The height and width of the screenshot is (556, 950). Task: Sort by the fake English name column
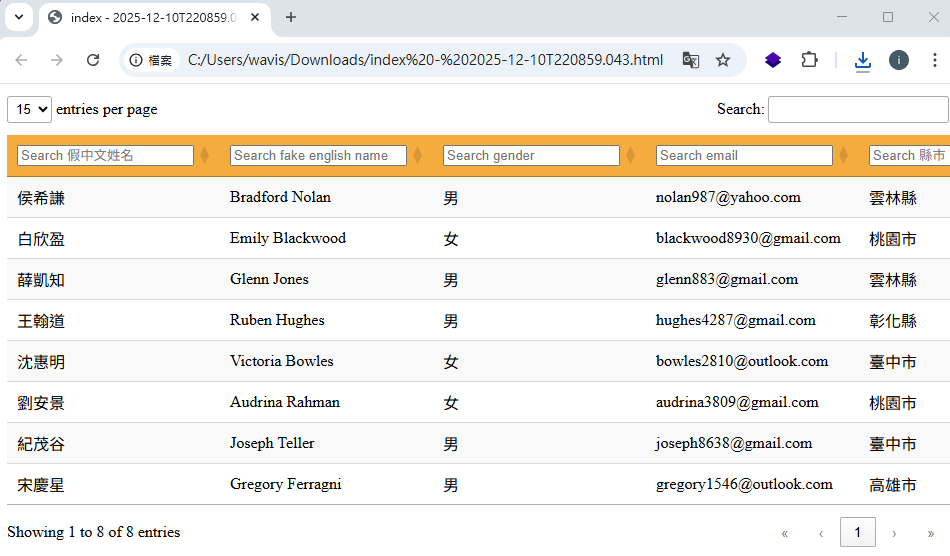pos(418,156)
